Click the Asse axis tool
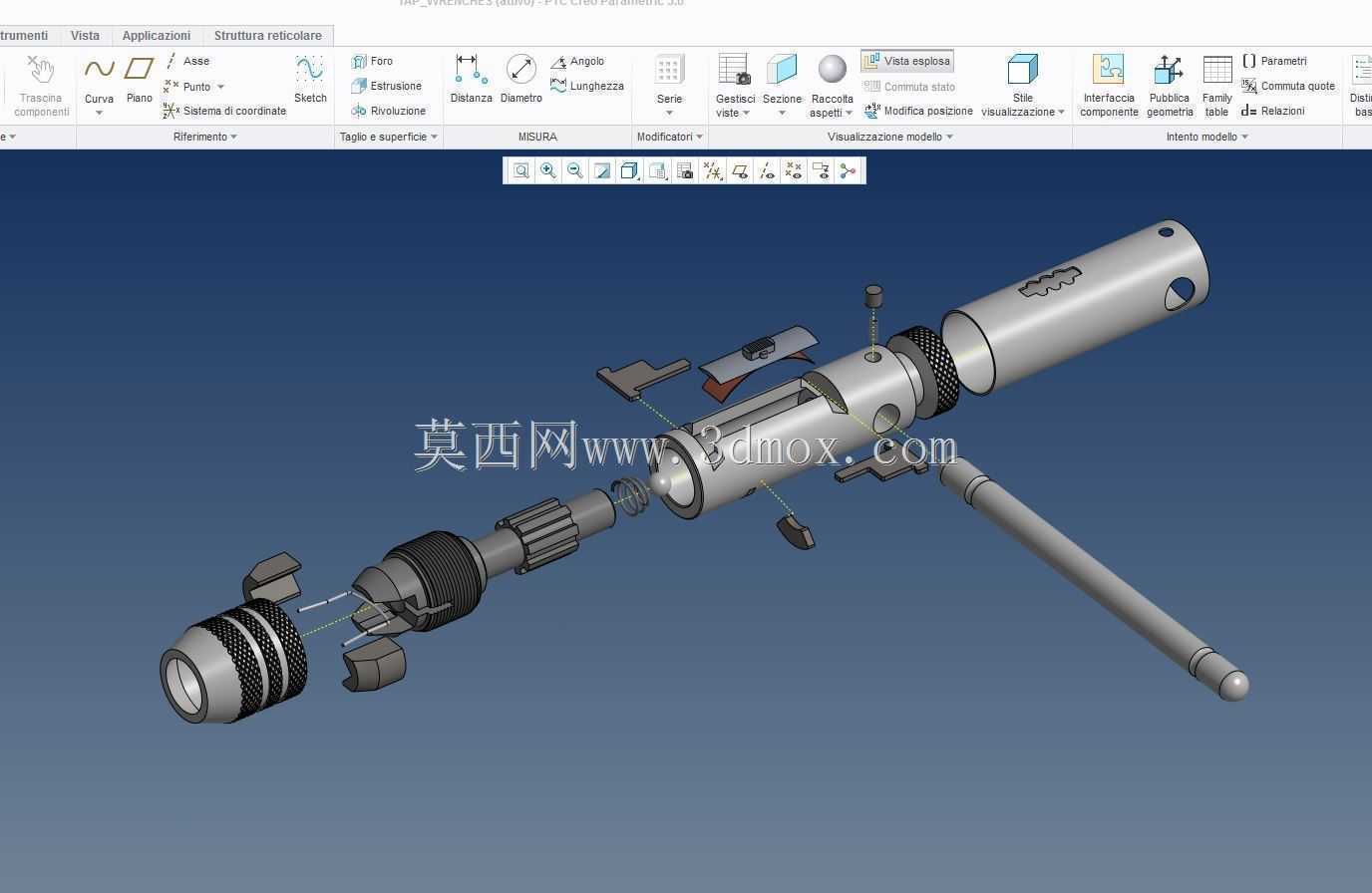The width and height of the screenshot is (1372, 893). (187, 61)
